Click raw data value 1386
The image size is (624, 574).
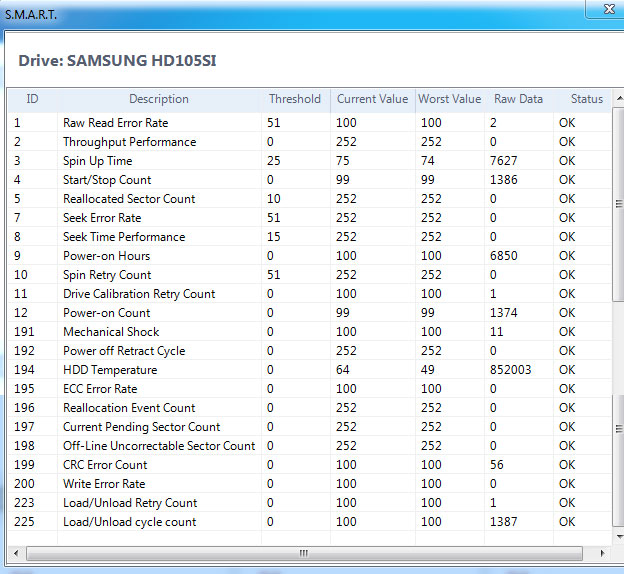(x=503, y=180)
